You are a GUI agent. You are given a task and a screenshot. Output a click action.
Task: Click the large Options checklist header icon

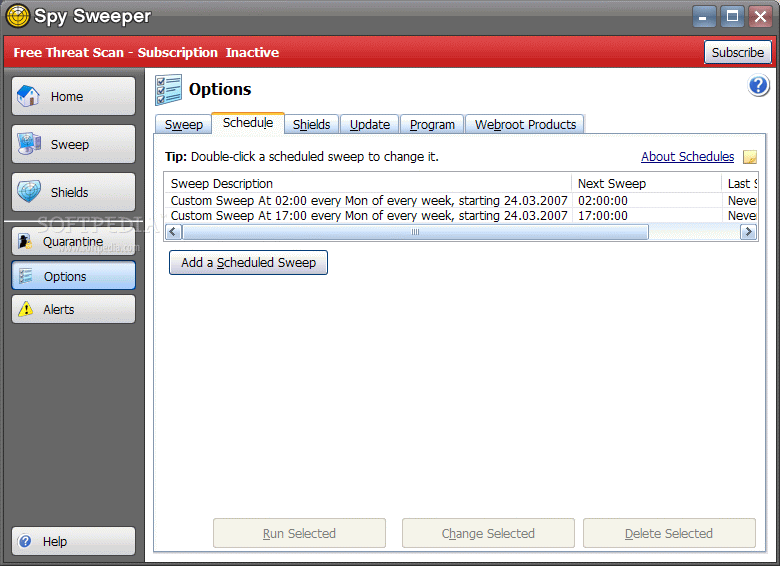pyautogui.click(x=169, y=90)
